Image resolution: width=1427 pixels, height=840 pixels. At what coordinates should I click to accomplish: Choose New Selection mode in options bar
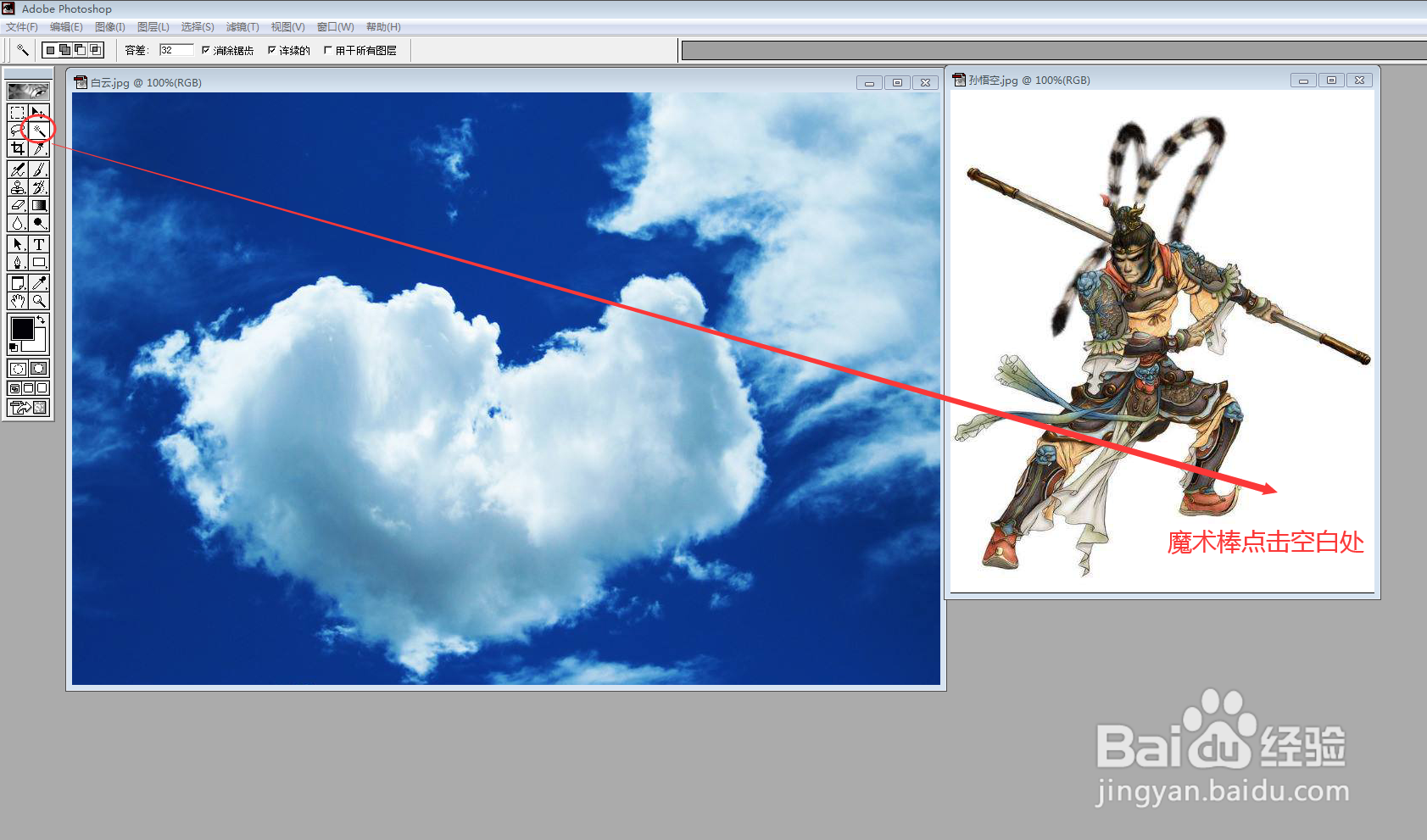(50, 50)
